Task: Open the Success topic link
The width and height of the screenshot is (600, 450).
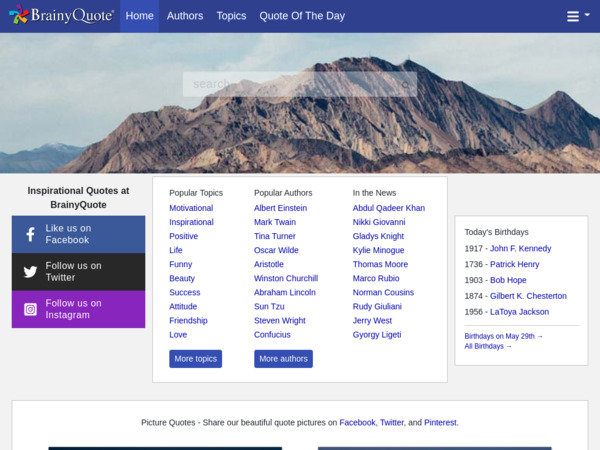Action: (185, 293)
